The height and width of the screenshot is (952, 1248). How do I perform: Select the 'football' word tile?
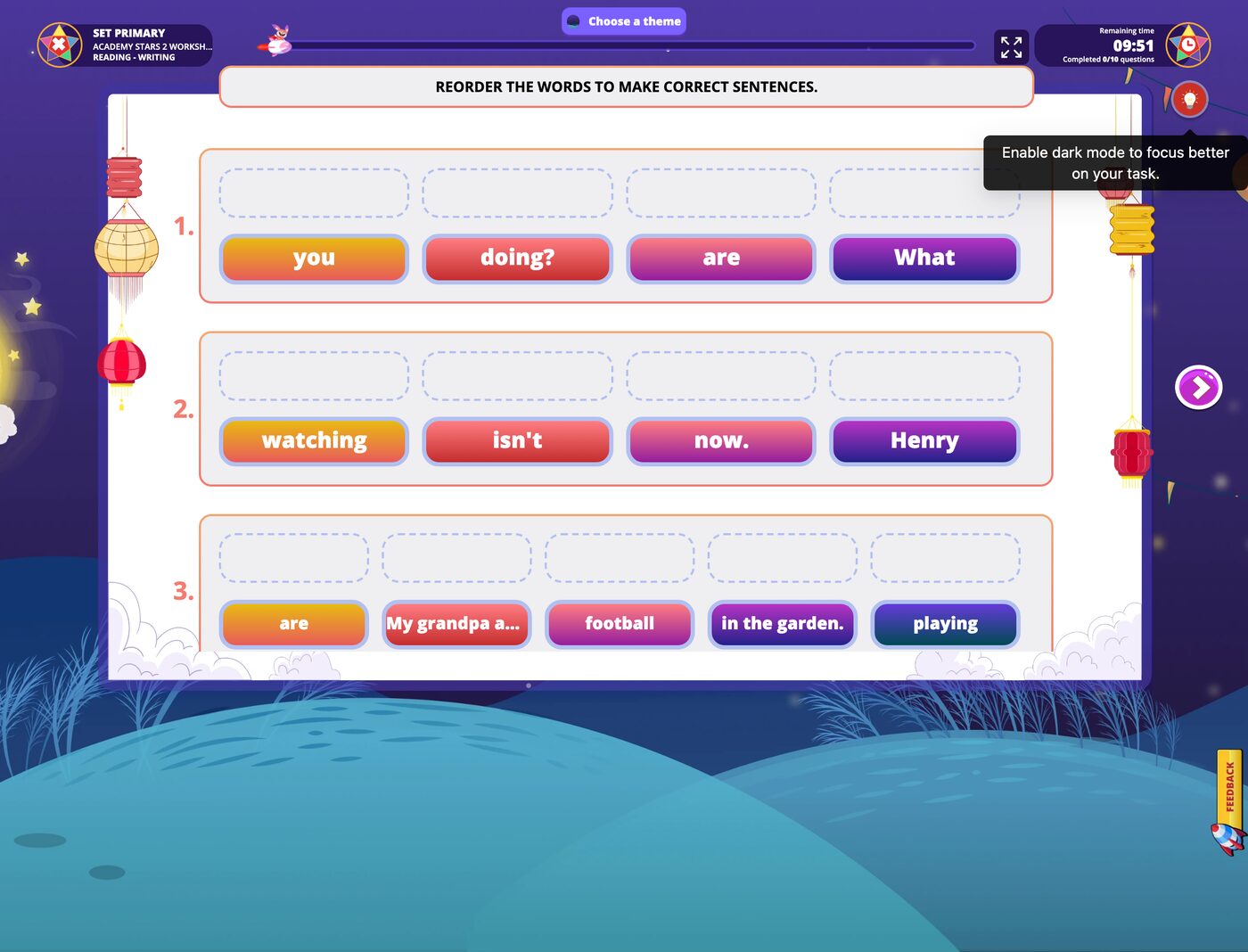(620, 624)
